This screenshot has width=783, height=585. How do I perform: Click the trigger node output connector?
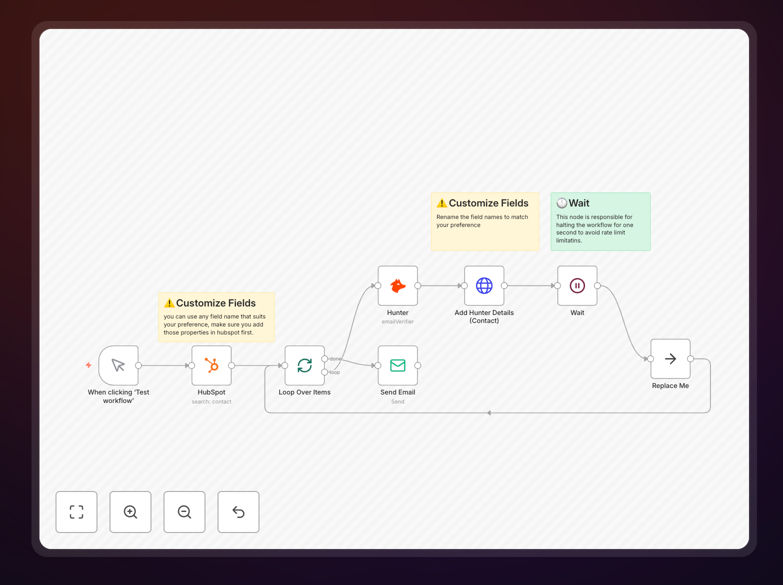tap(138, 365)
